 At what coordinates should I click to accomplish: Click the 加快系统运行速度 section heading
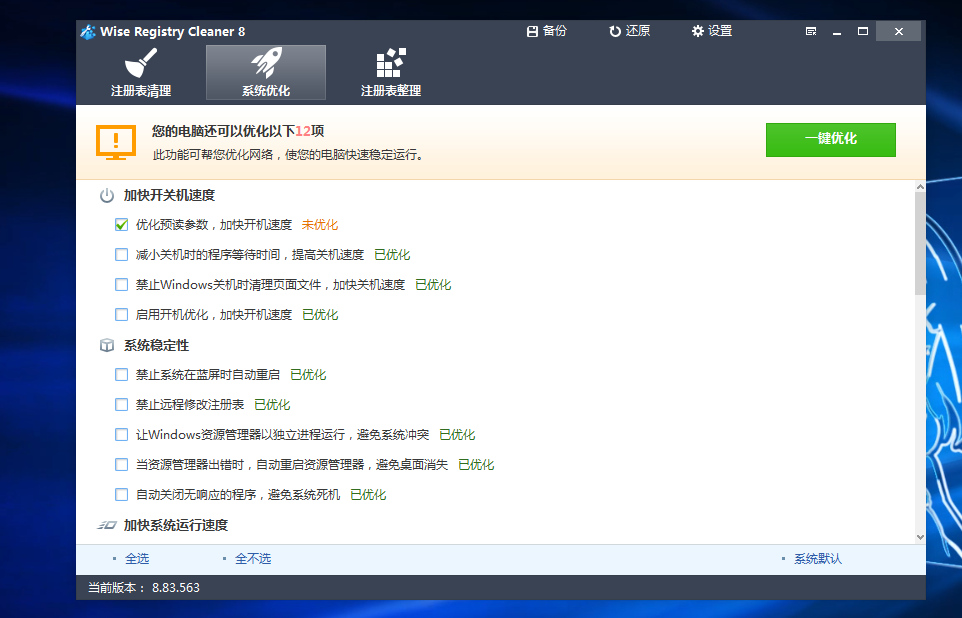(x=176, y=525)
